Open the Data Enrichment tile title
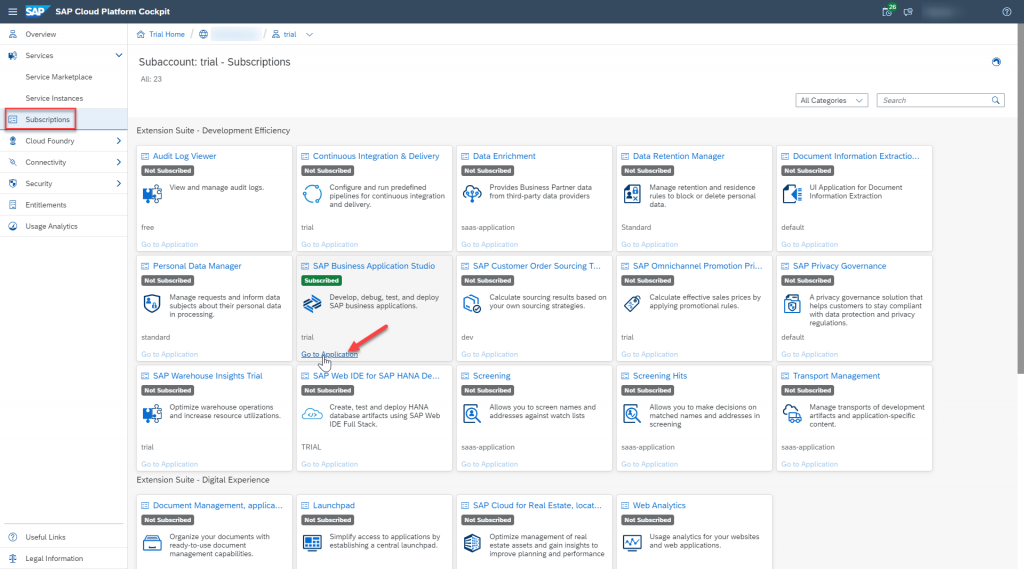Image resolution: width=1024 pixels, height=569 pixels. tap(504, 156)
